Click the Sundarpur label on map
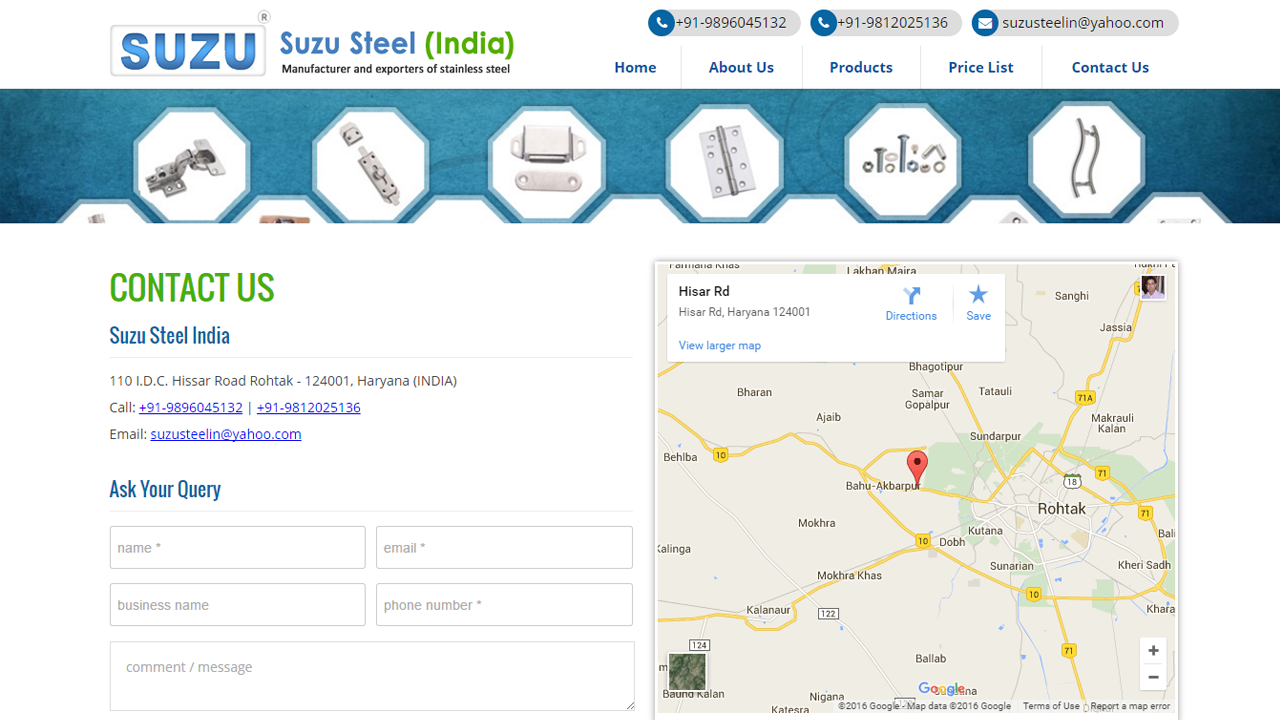 [995, 437]
